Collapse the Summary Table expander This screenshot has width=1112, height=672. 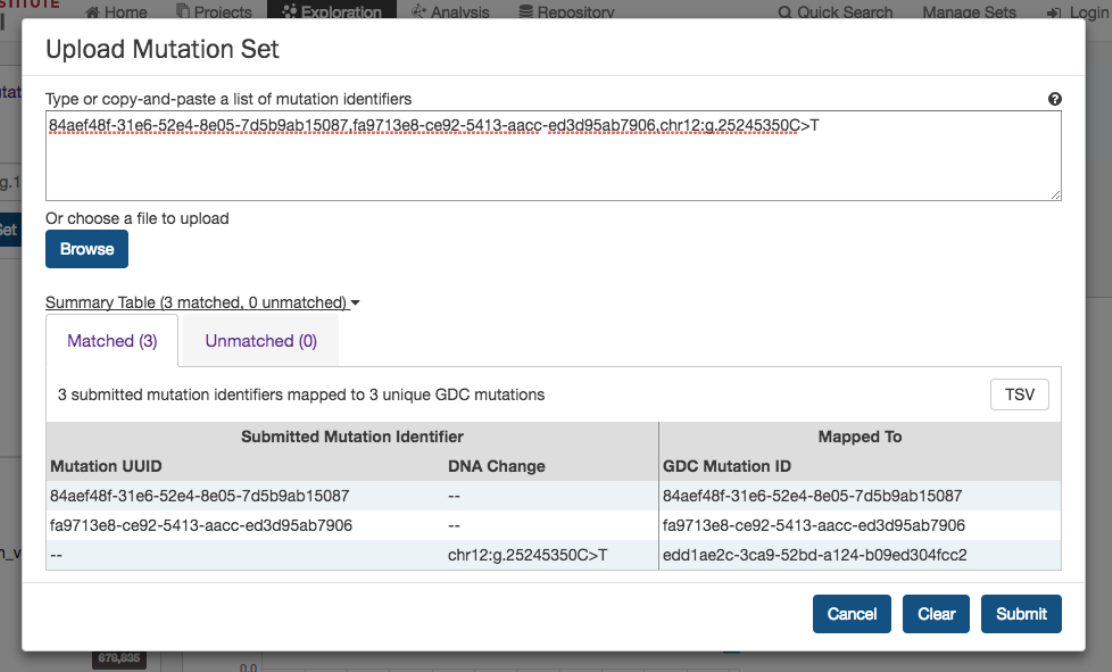(x=202, y=302)
